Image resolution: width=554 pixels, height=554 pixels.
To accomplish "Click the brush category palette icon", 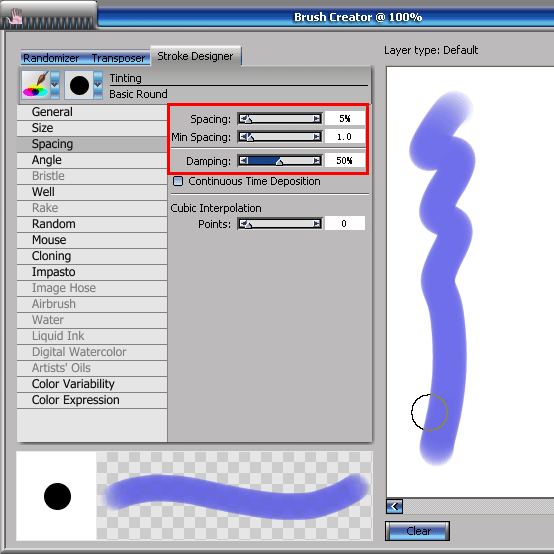I will 35,85.
